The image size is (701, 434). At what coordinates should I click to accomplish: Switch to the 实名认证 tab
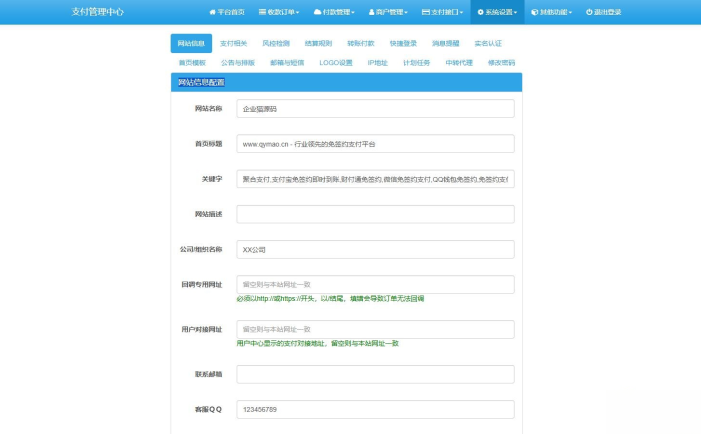[488, 43]
